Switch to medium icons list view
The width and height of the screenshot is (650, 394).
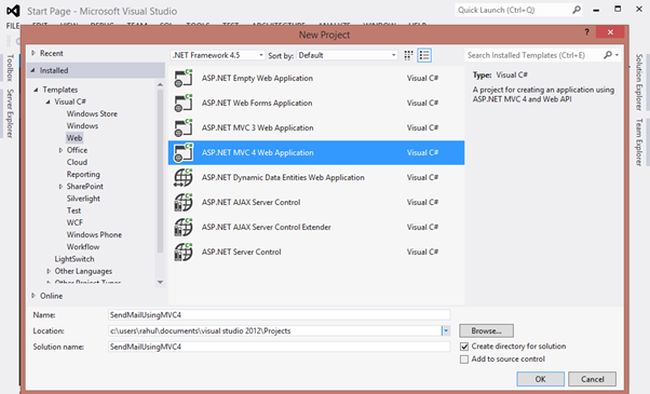point(424,55)
